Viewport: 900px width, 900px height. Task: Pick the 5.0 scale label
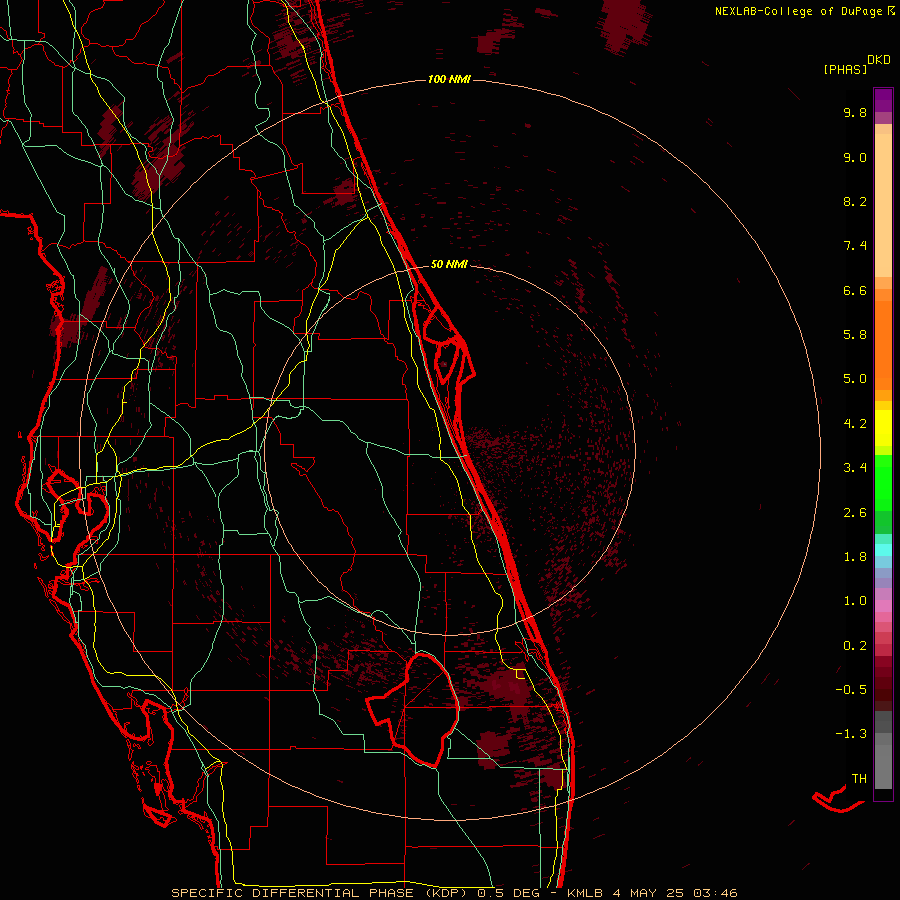pyautogui.click(x=855, y=379)
